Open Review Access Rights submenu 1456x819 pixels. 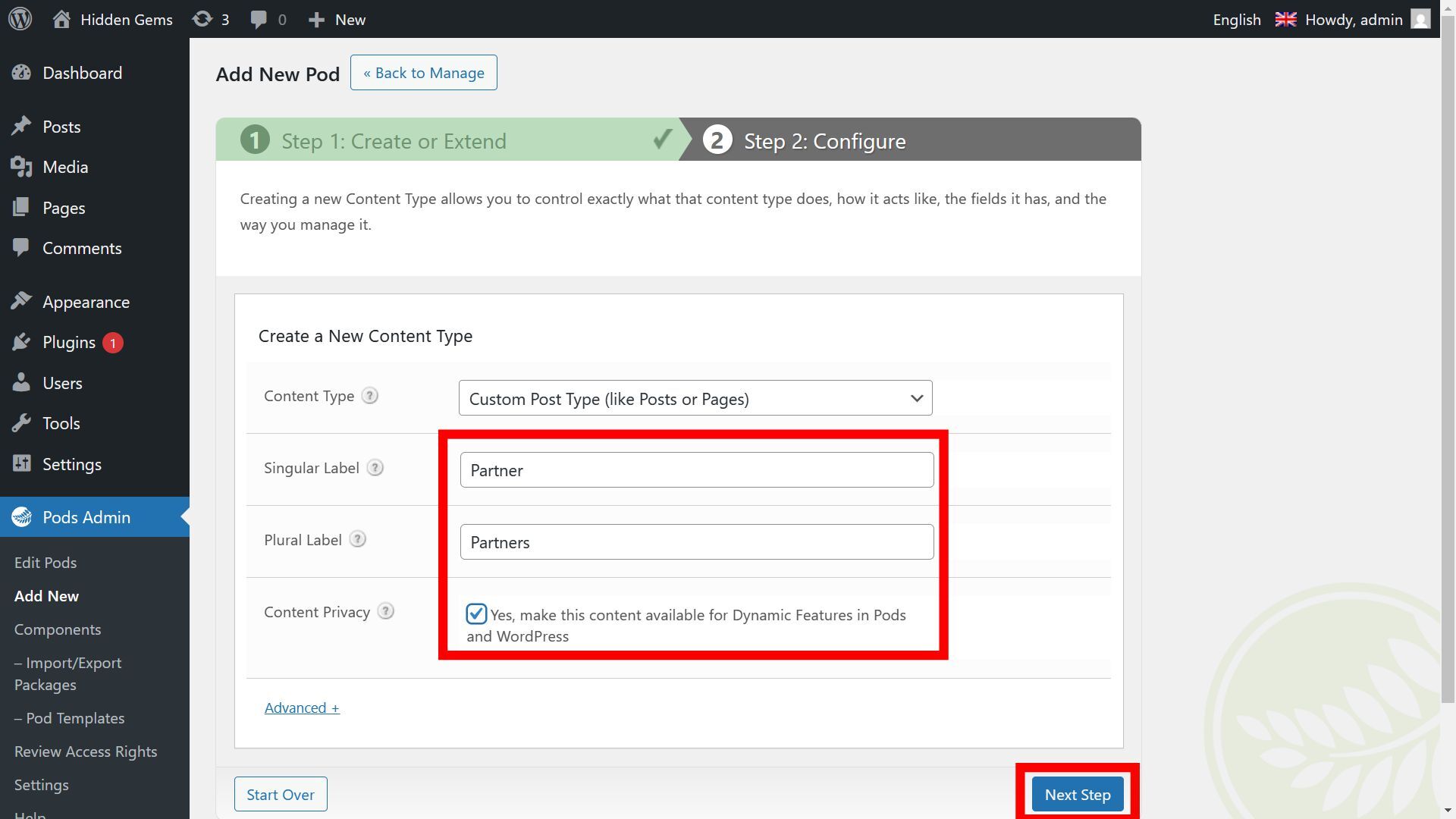[x=86, y=752]
